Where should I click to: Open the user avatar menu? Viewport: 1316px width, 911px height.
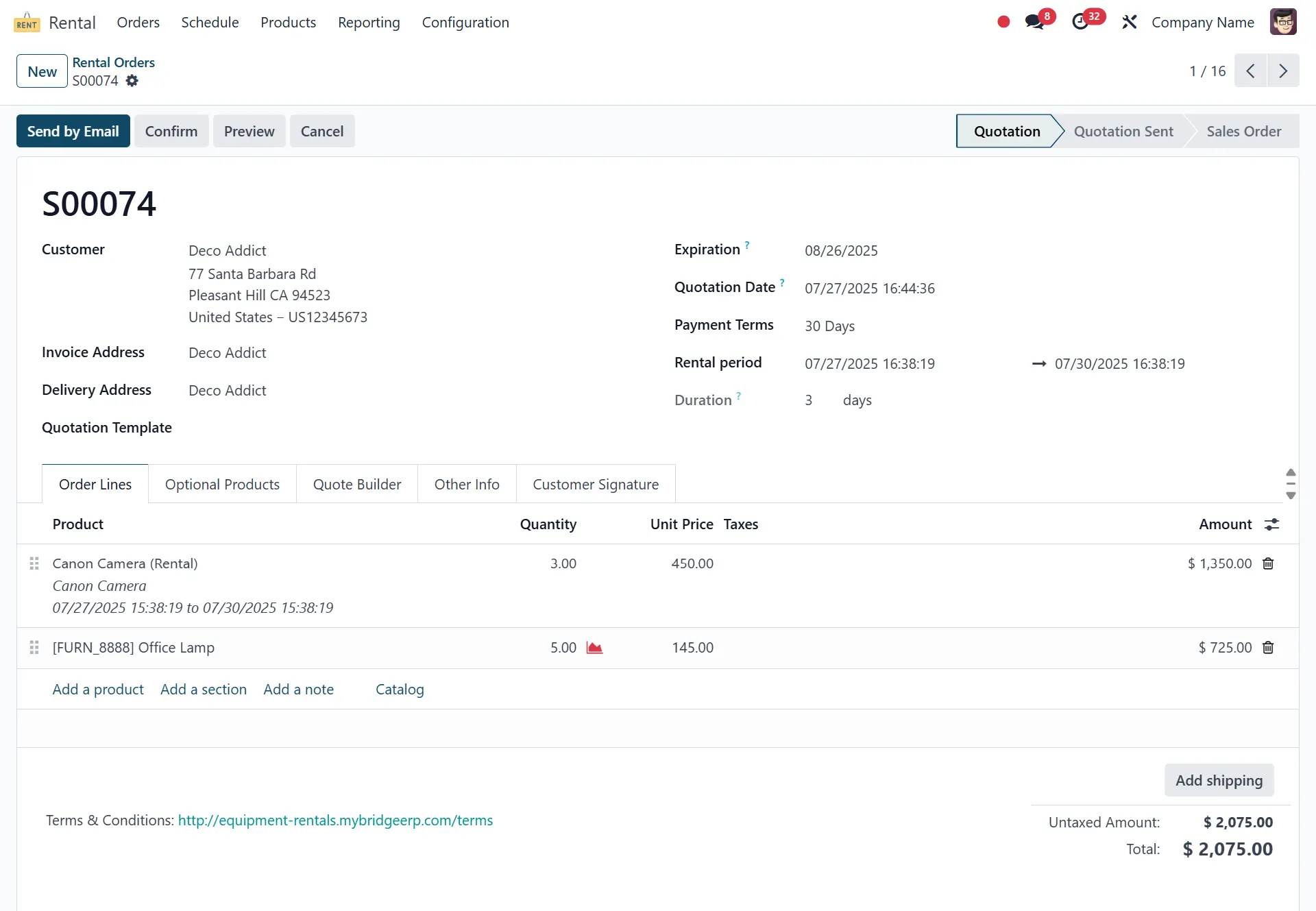(x=1282, y=22)
